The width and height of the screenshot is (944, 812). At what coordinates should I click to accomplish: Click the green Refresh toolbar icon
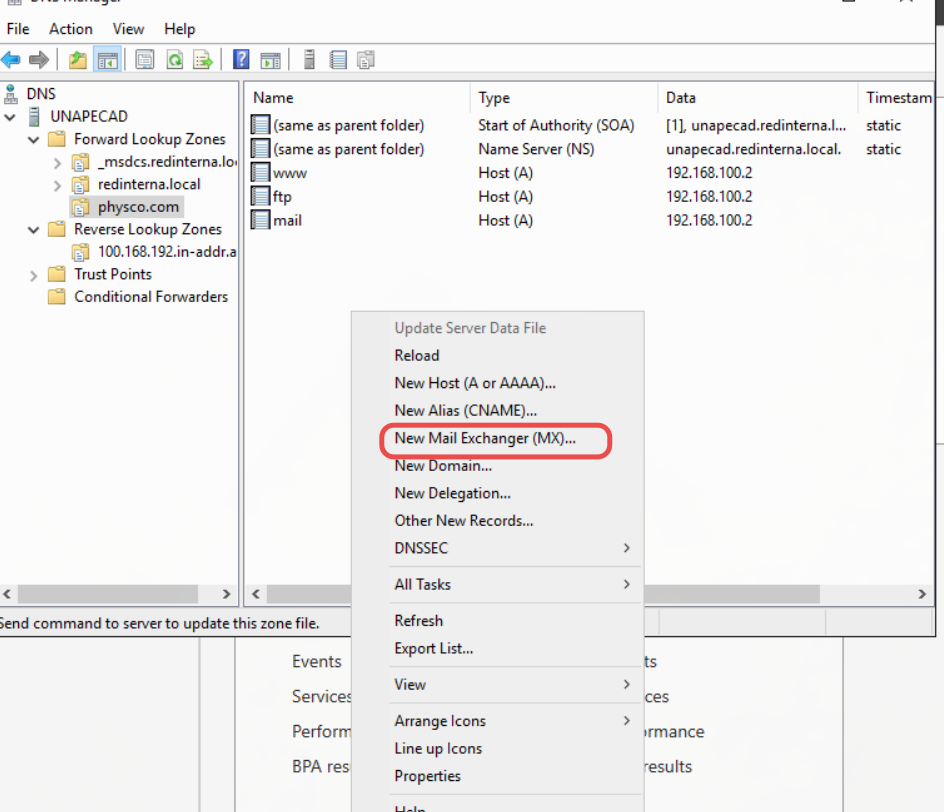(x=175, y=60)
